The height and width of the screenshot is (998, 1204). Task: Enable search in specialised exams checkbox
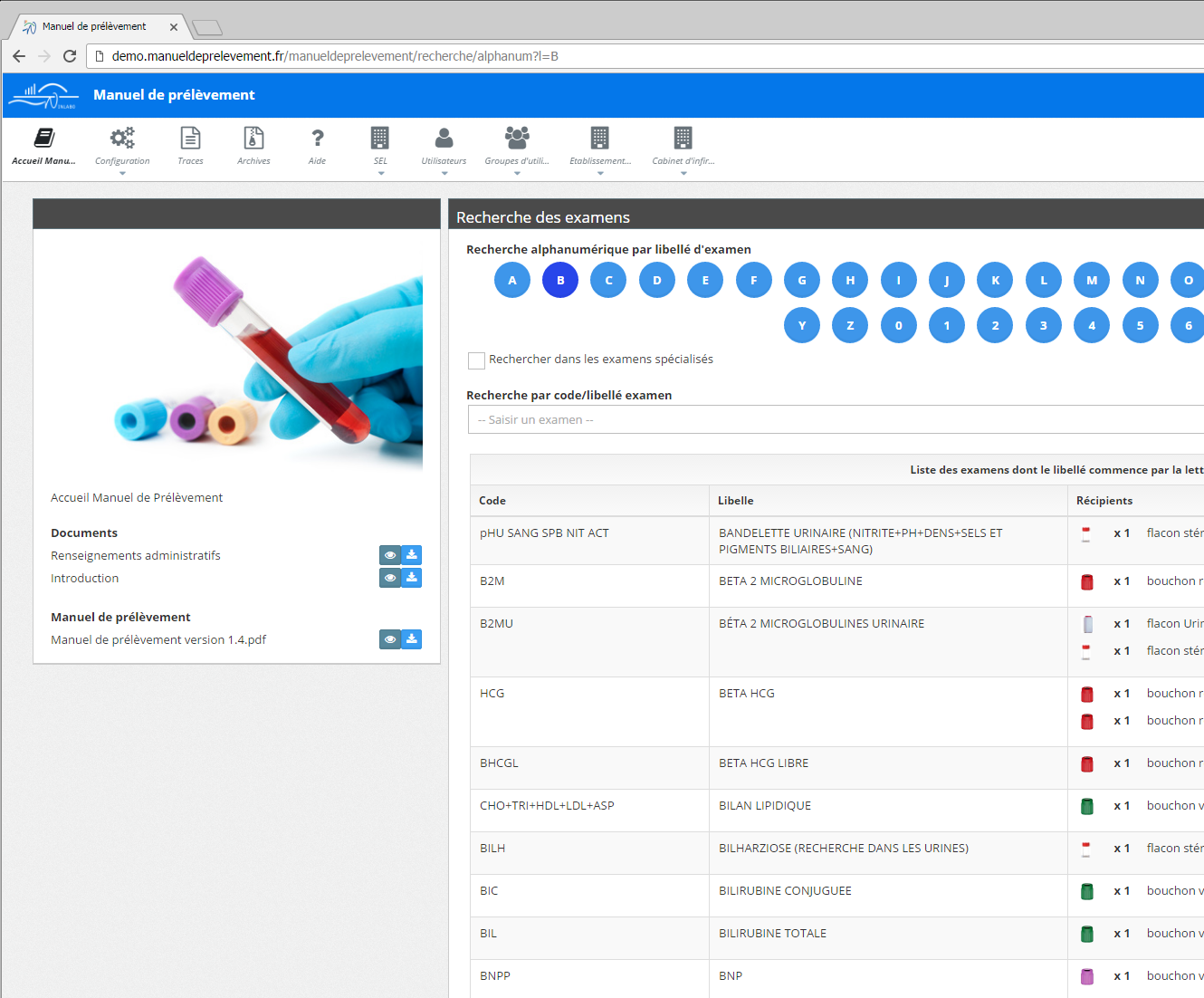tap(476, 360)
